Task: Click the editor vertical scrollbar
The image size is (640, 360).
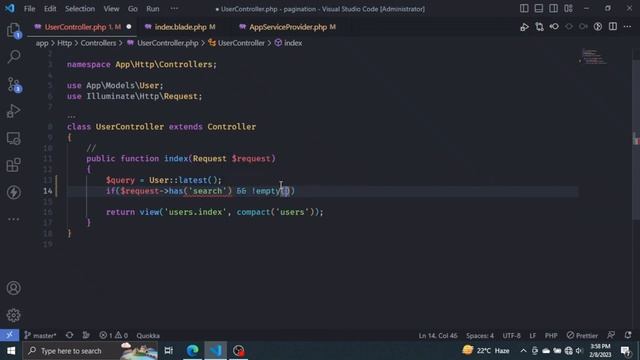Action: pos(636,140)
